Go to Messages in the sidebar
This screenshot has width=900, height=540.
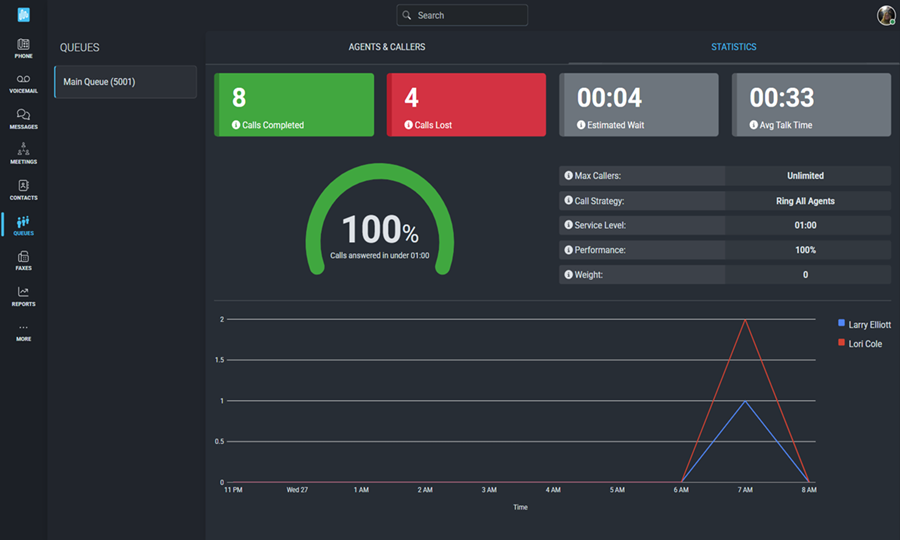(x=23, y=119)
